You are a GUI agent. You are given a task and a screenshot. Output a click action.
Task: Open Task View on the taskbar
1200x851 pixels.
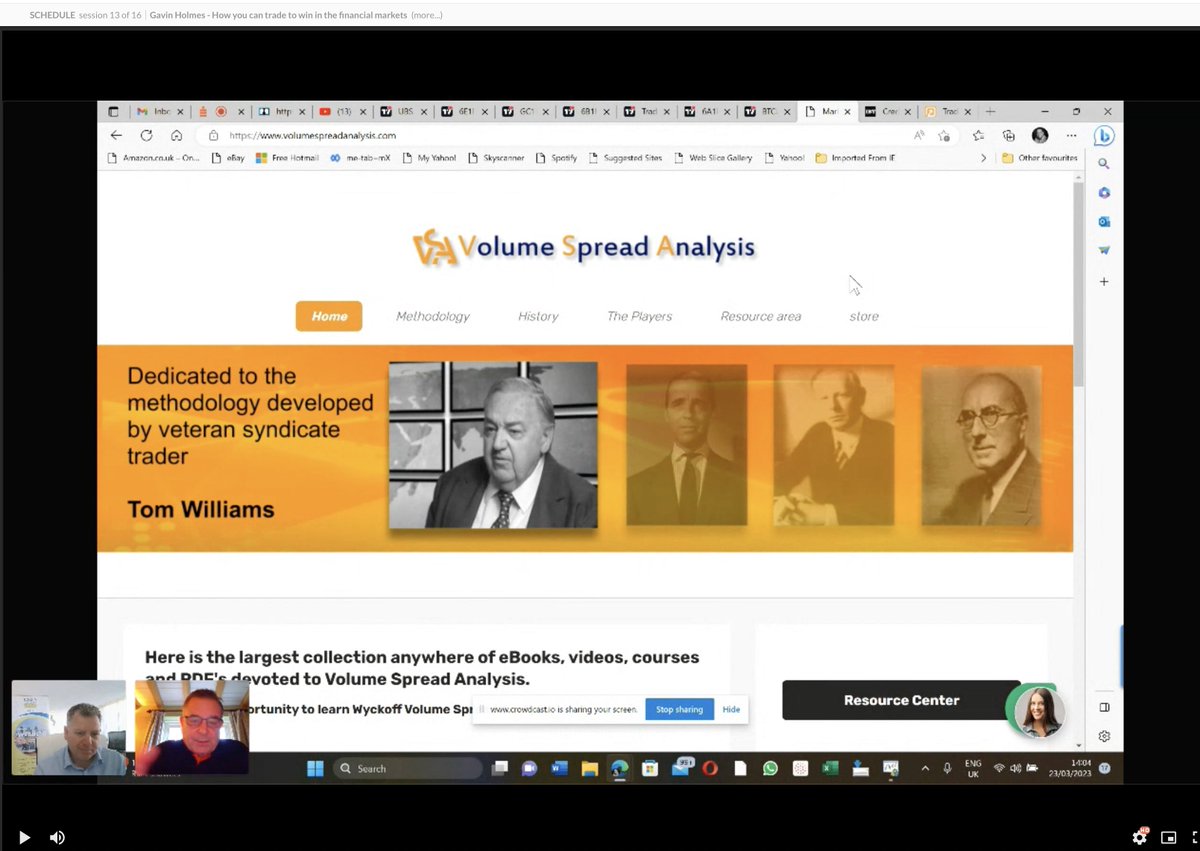coord(499,768)
